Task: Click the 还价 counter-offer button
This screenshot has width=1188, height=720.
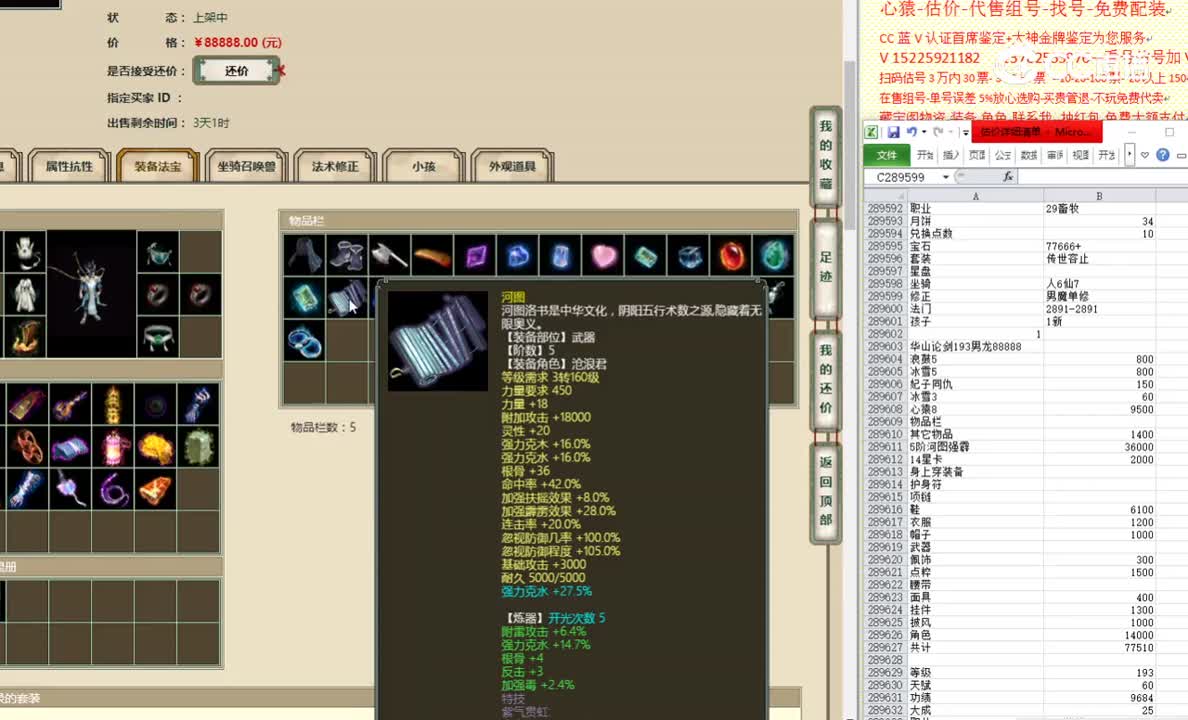Action: 238,71
